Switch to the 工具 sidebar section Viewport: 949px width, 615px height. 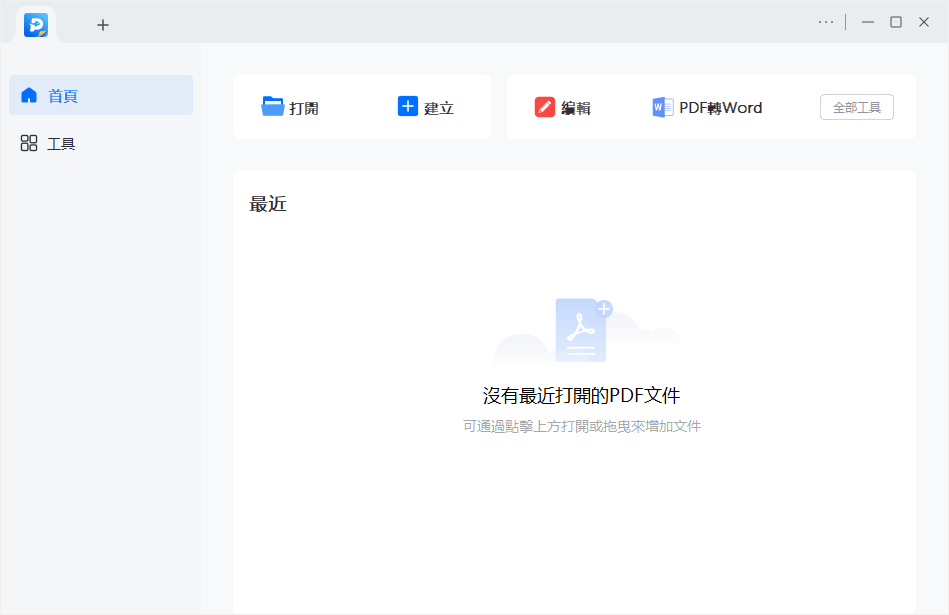[x=61, y=144]
